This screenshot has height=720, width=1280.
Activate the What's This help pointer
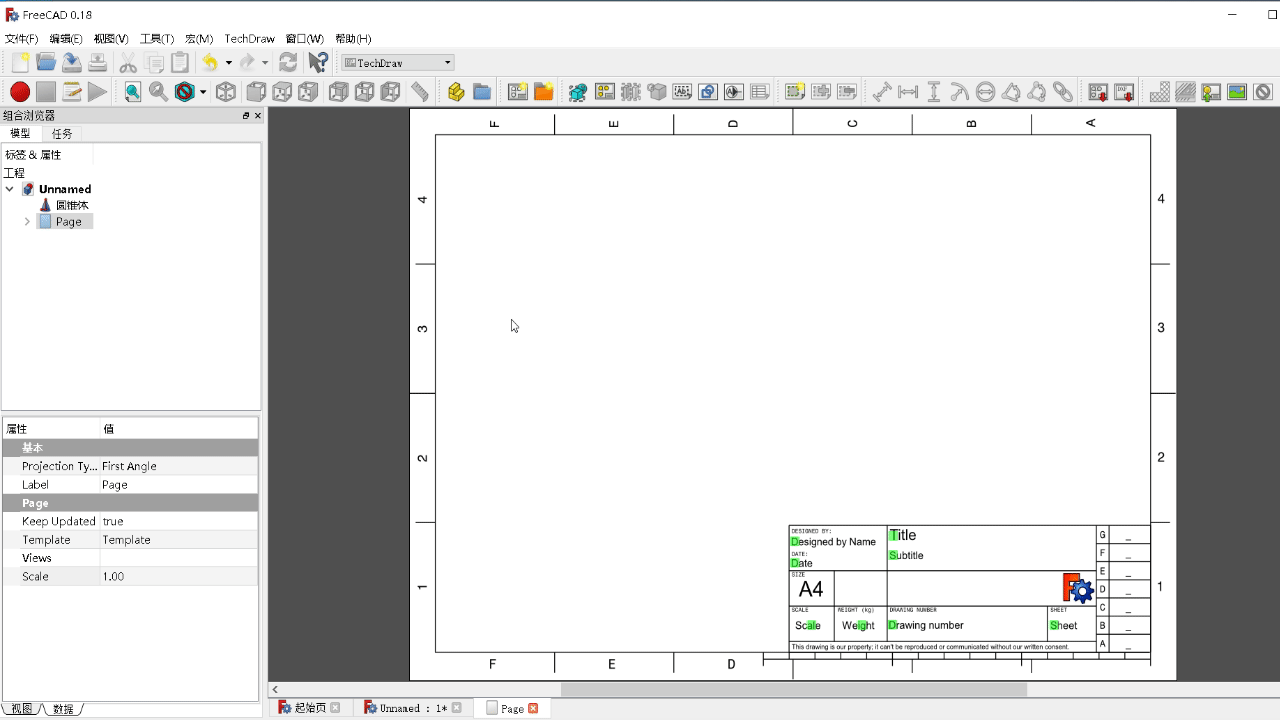318,63
